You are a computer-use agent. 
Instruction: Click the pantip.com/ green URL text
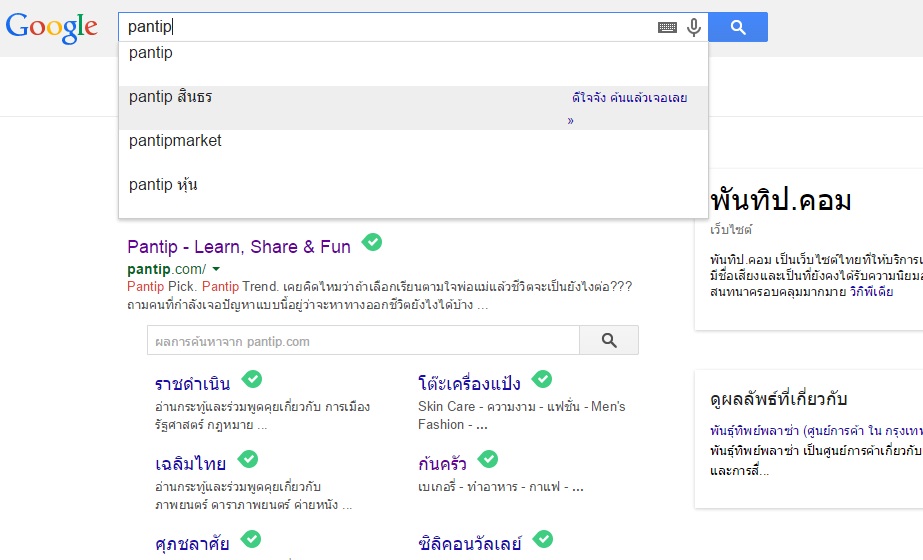click(x=167, y=269)
